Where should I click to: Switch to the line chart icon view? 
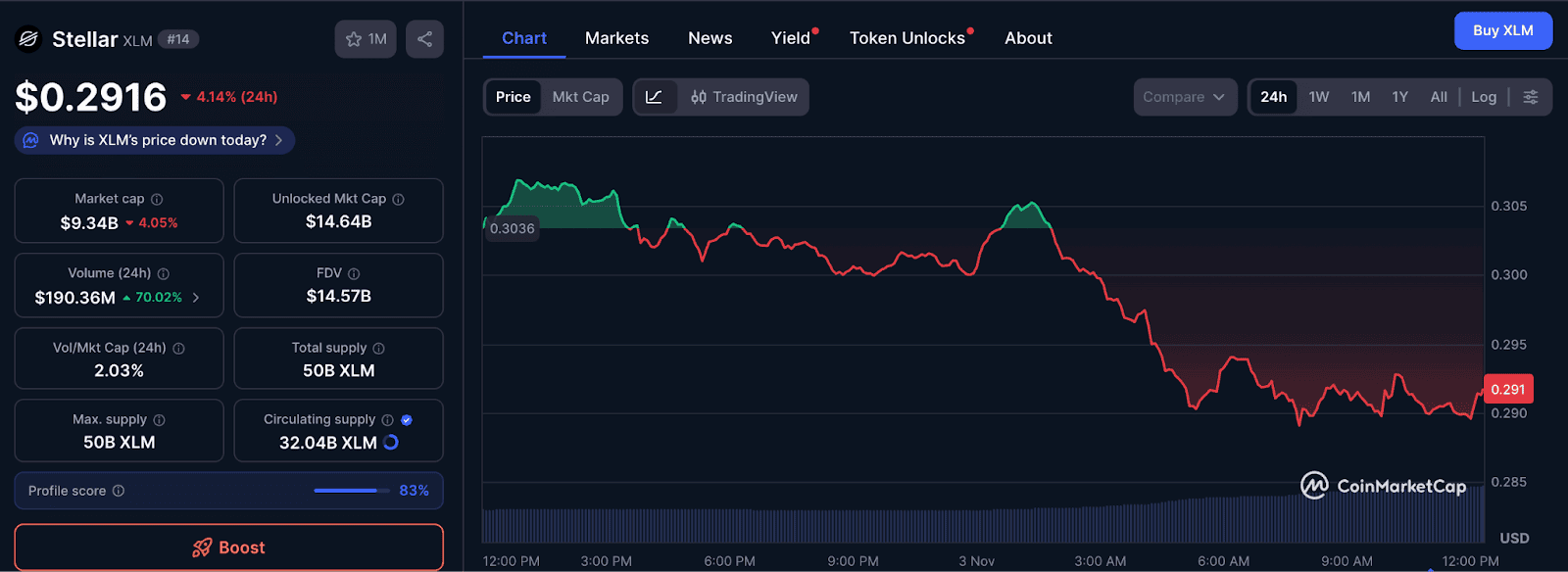click(655, 97)
